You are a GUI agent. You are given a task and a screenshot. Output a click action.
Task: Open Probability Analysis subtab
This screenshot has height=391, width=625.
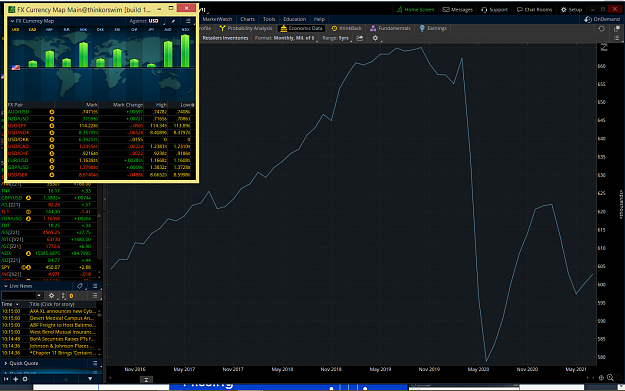(x=246, y=28)
